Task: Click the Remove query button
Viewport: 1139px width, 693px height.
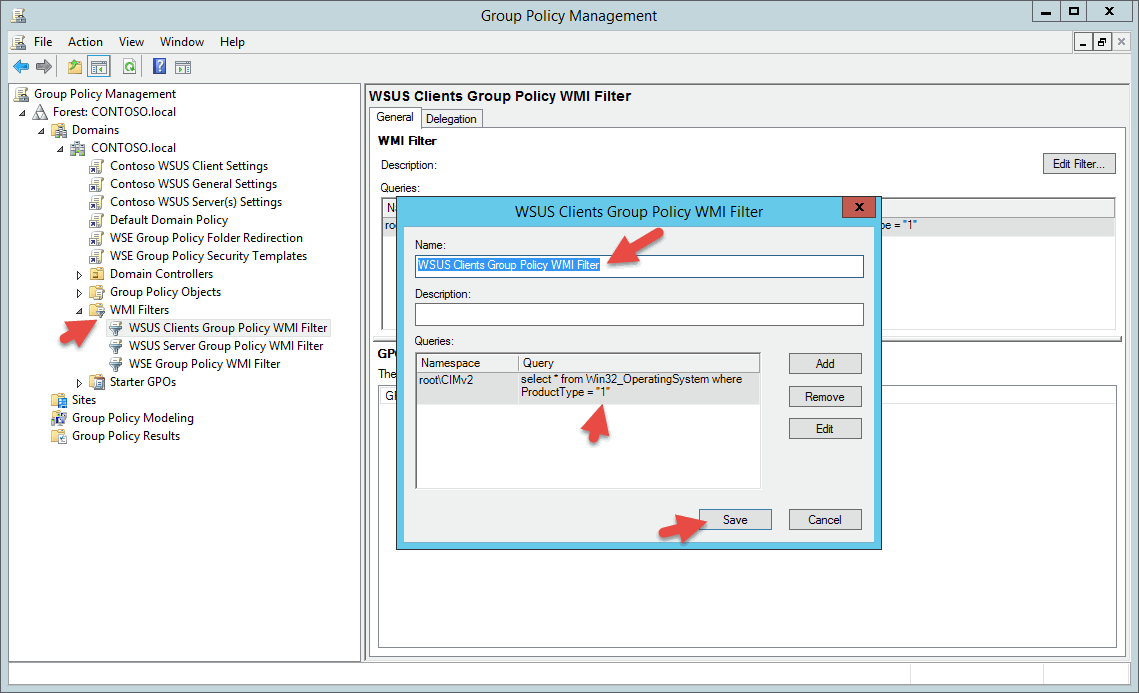Action: tap(825, 397)
